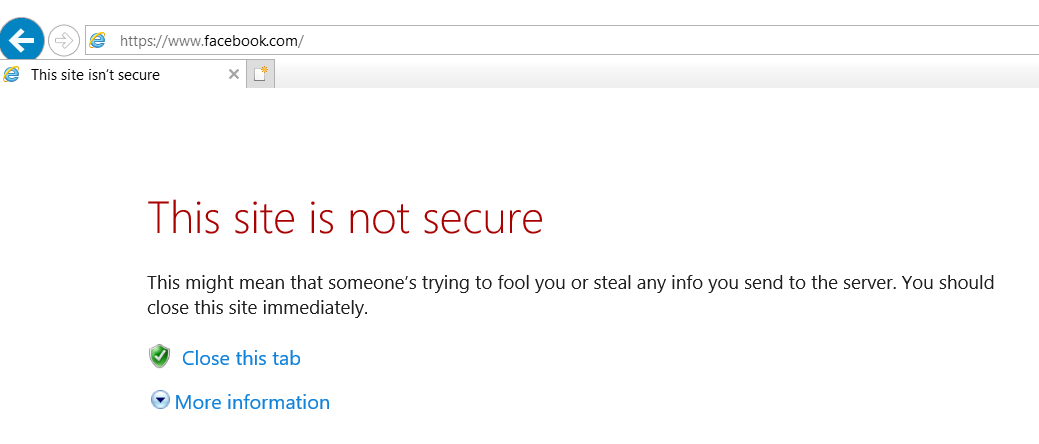
Task: Click the green shield icon
Action: click(159, 357)
